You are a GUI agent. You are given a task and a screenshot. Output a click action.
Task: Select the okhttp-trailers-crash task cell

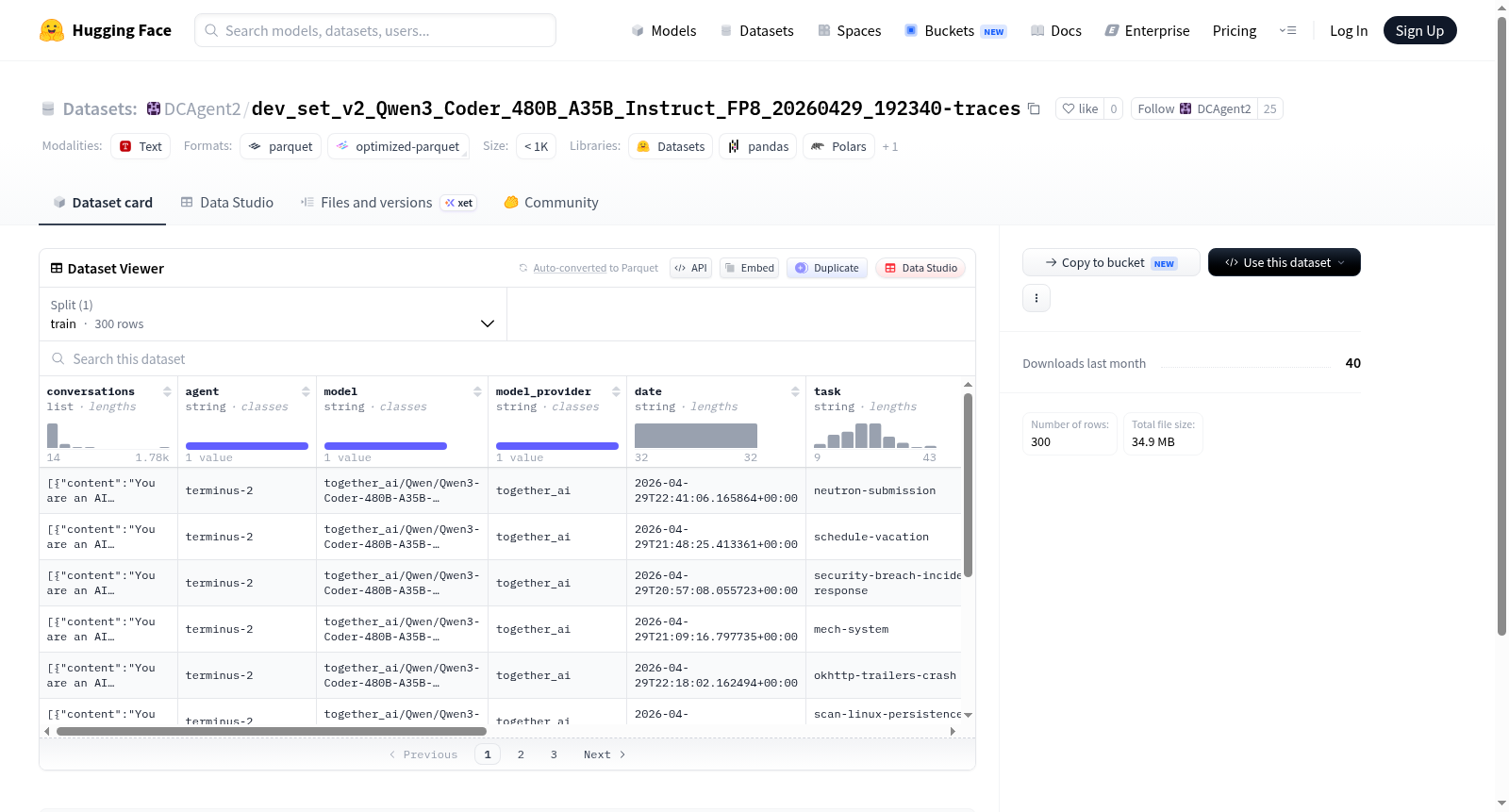885,675
